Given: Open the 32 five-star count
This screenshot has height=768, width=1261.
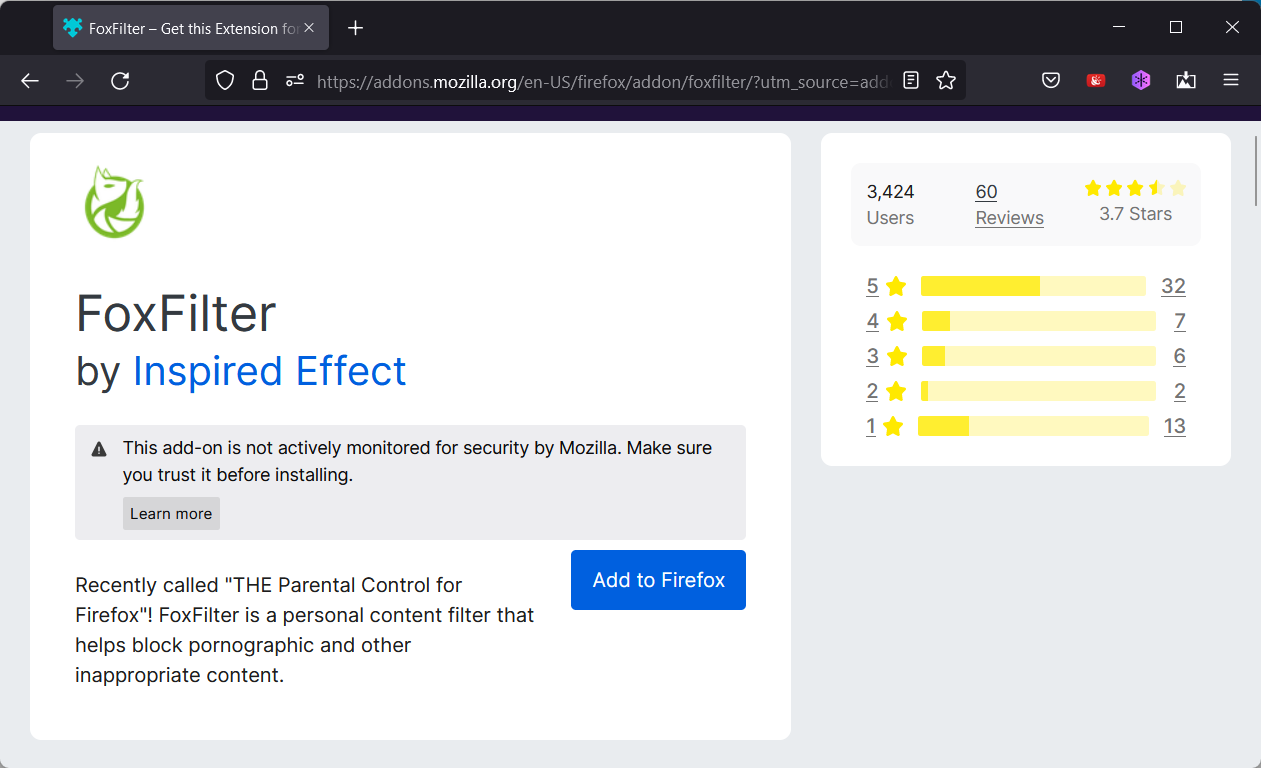Looking at the screenshot, I should pos(1173,286).
